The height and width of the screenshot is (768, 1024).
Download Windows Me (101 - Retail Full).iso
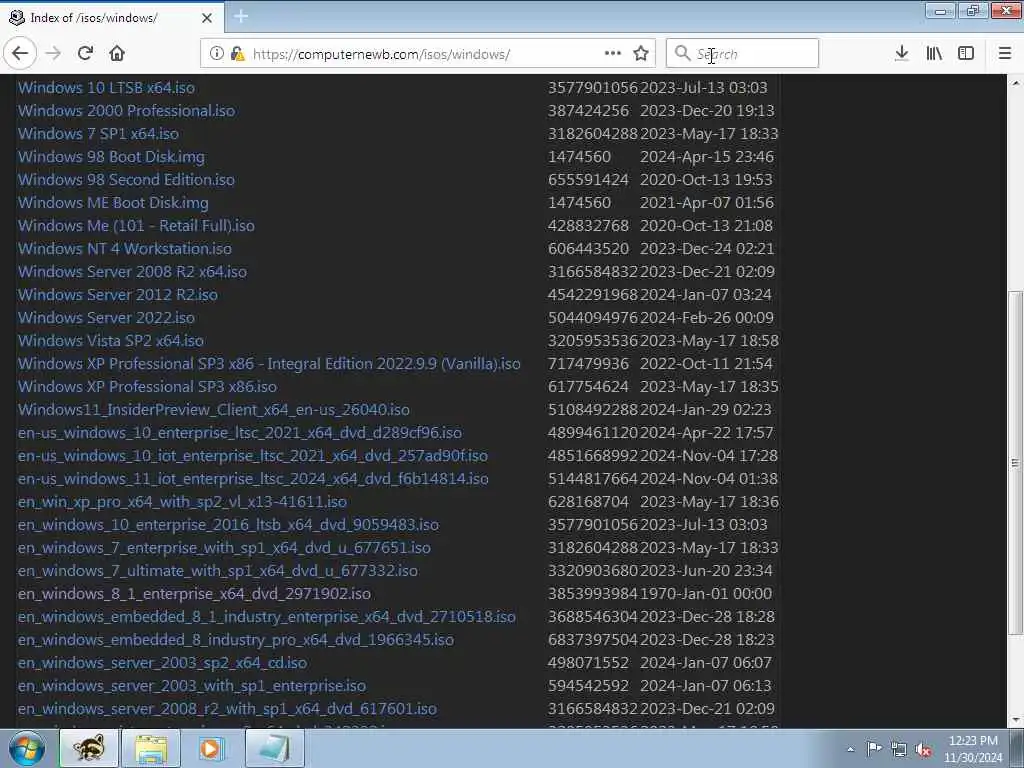point(136,226)
